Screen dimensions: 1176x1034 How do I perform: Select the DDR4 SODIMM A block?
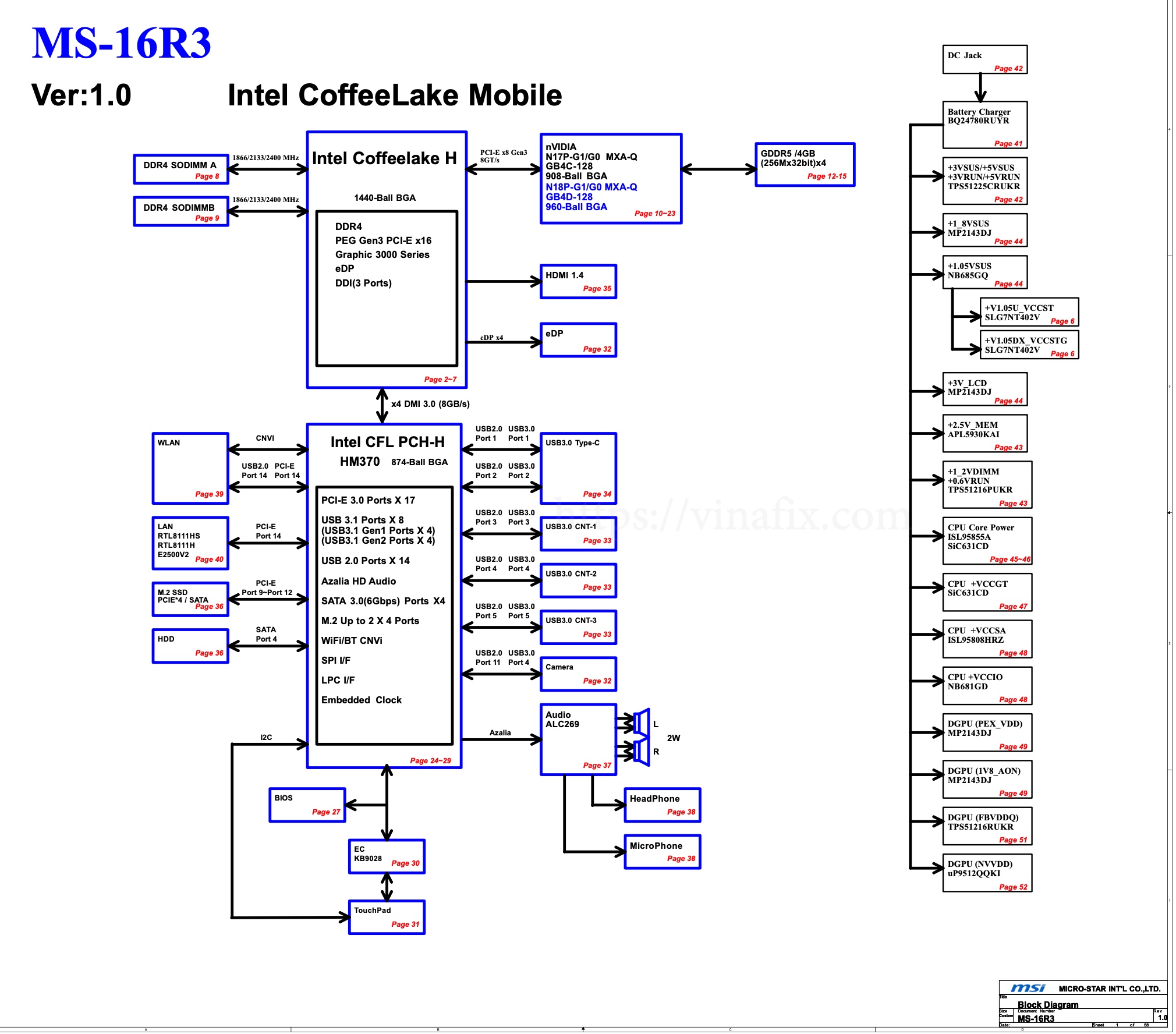tap(181, 167)
